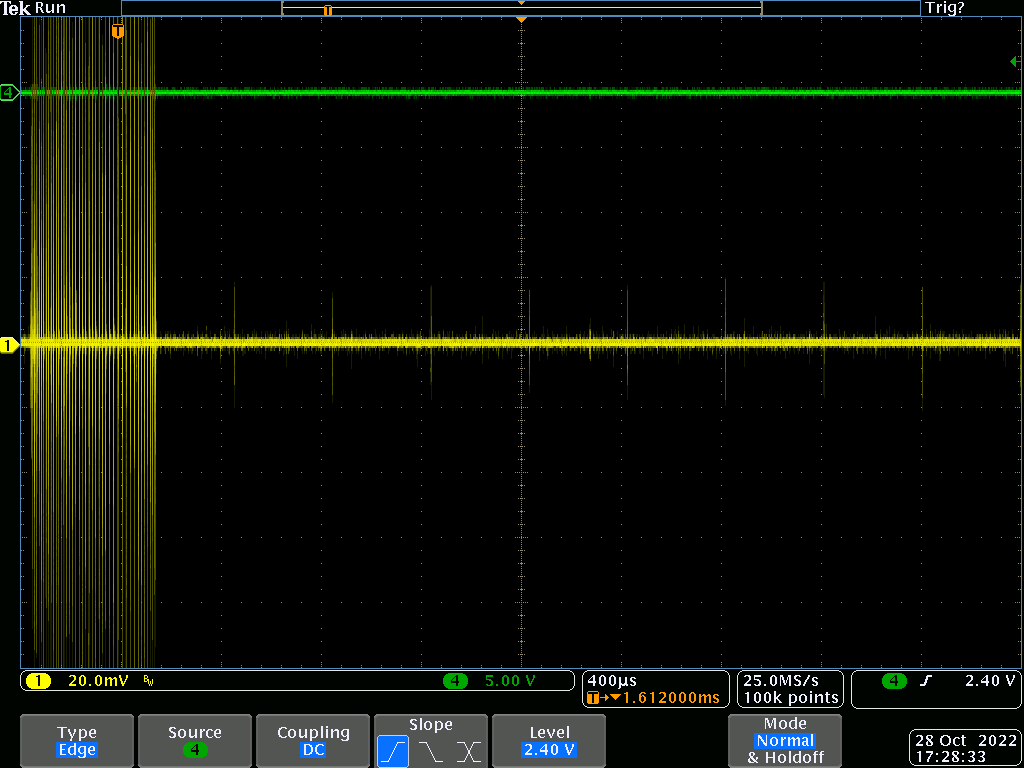Click the channel 4 ground reference marker
Image resolution: width=1024 pixels, height=768 pixels.
pos(9,93)
